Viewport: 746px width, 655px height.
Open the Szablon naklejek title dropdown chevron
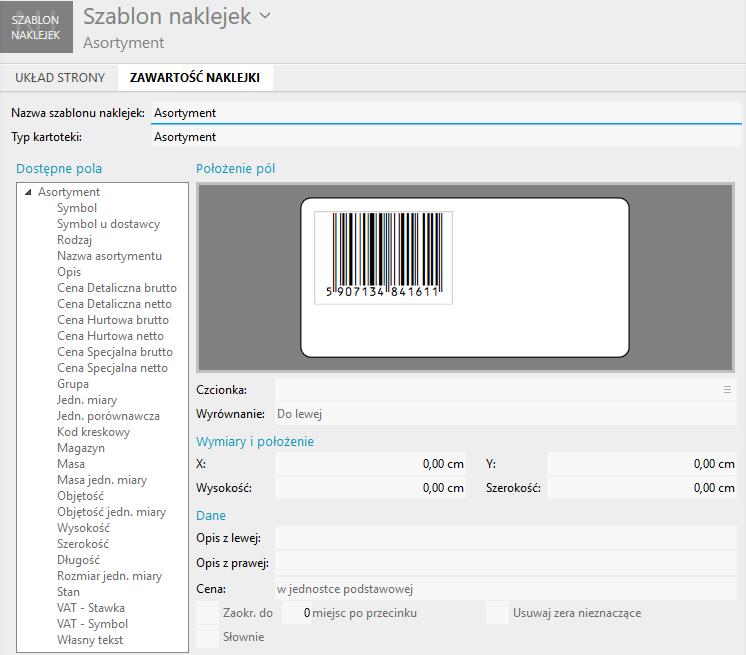click(265, 16)
